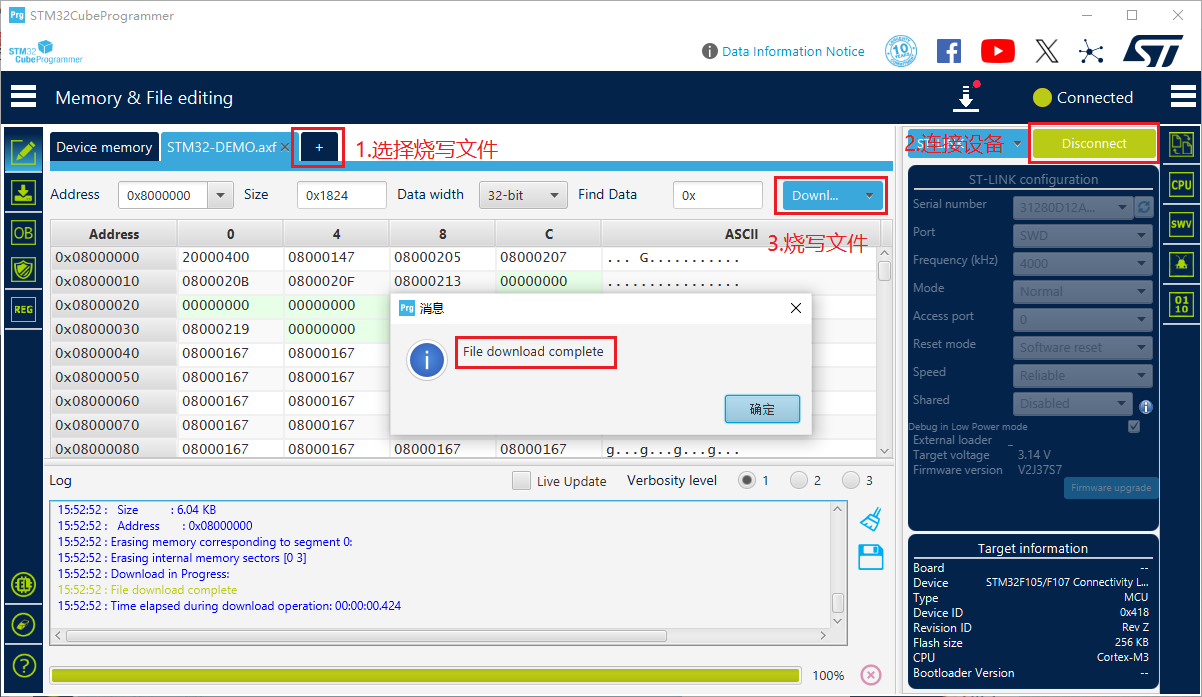
Task: Click the ST logo
Action: click(x=1153, y=51)
